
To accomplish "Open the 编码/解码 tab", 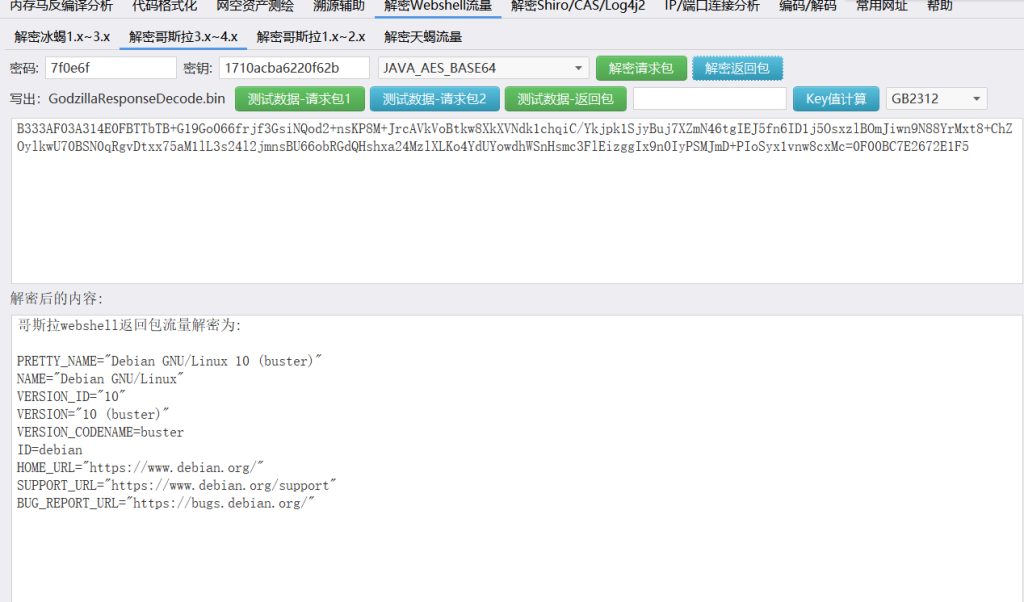I will [807, 6].
